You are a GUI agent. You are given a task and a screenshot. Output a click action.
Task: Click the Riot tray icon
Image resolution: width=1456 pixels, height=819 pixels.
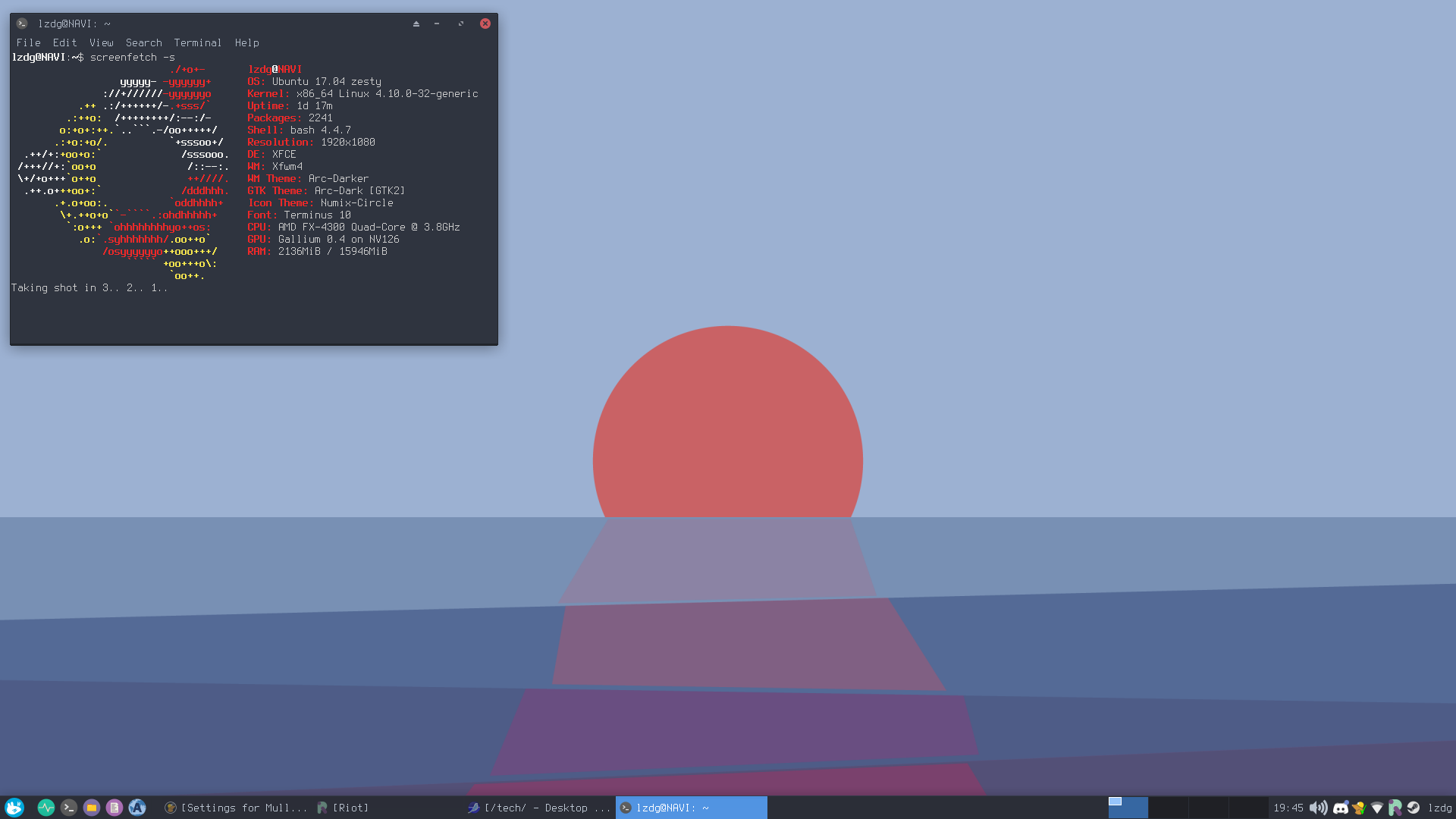1395,808
